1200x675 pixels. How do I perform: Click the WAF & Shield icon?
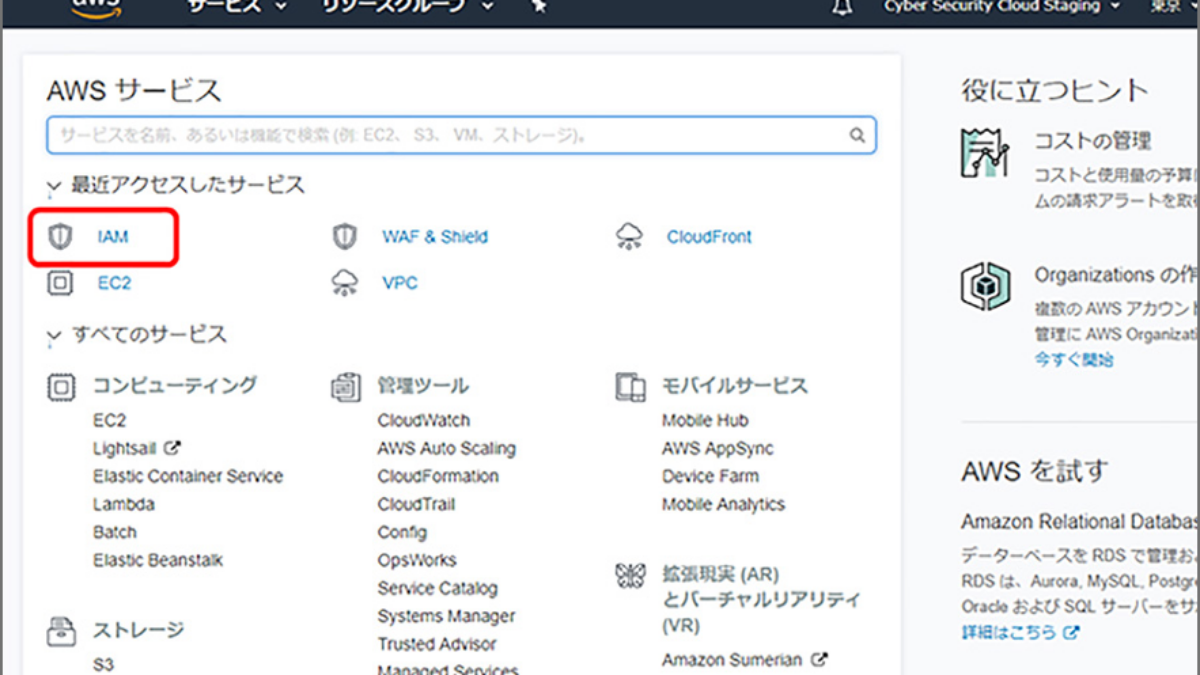[345, 237]
